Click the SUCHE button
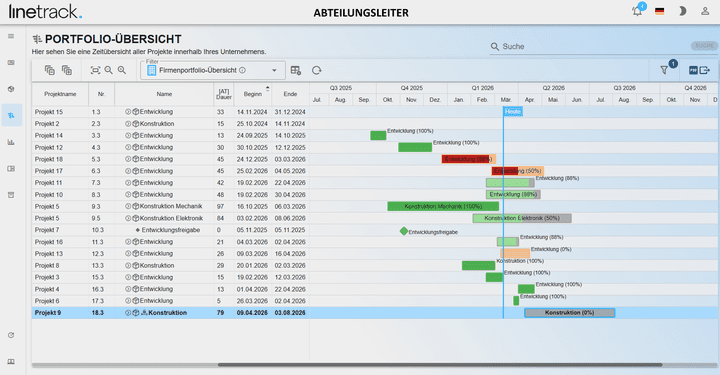720x375 pixels. 704,45
